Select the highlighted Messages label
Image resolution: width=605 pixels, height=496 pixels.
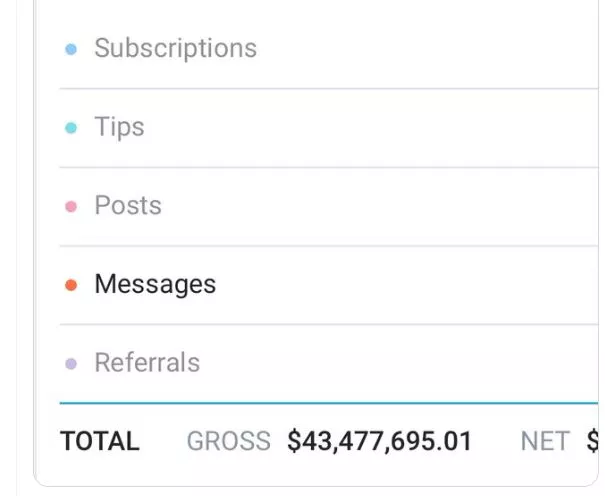[x=155, y=284]
